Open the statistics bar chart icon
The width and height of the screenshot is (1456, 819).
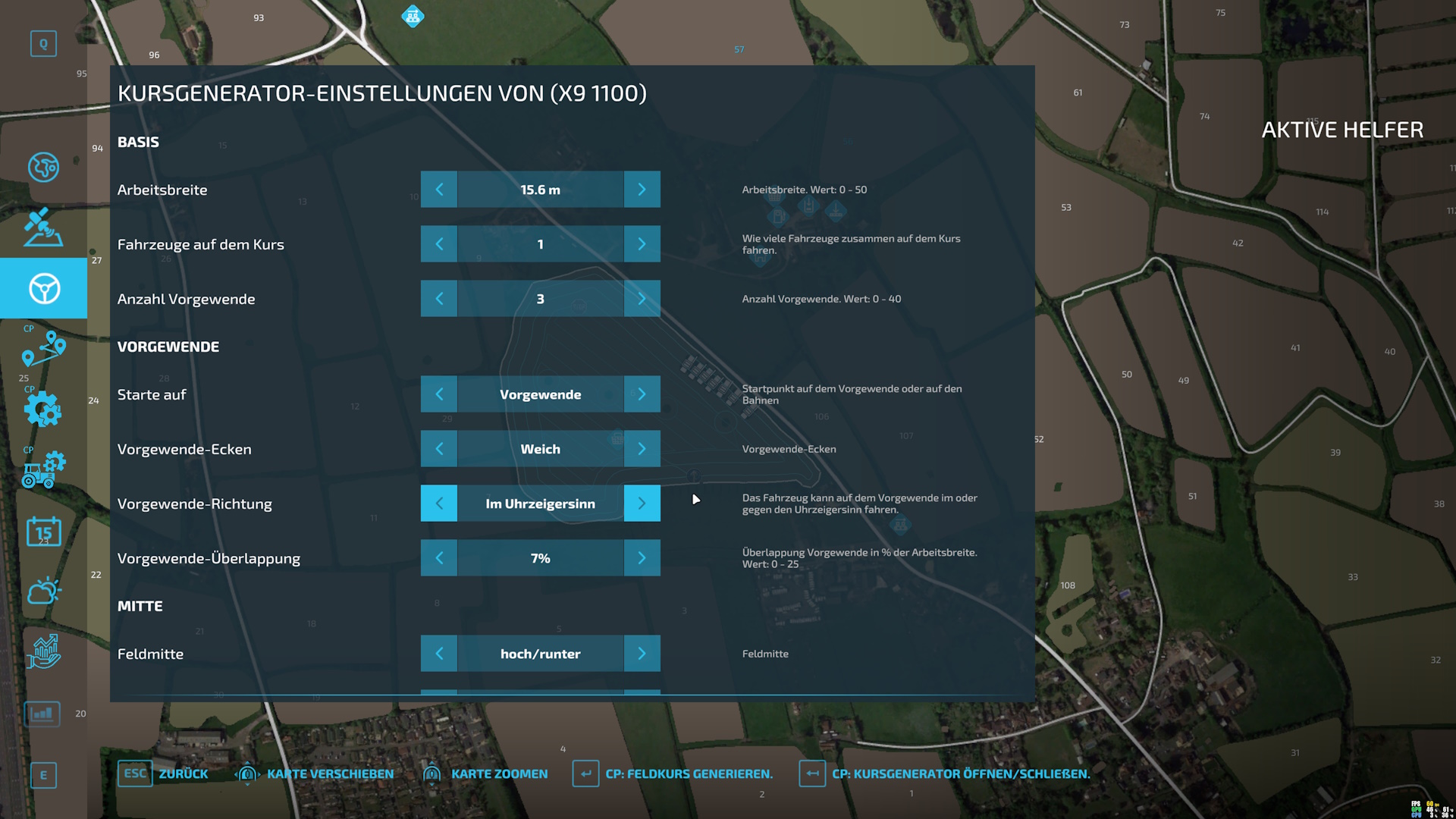pos(42,714)
